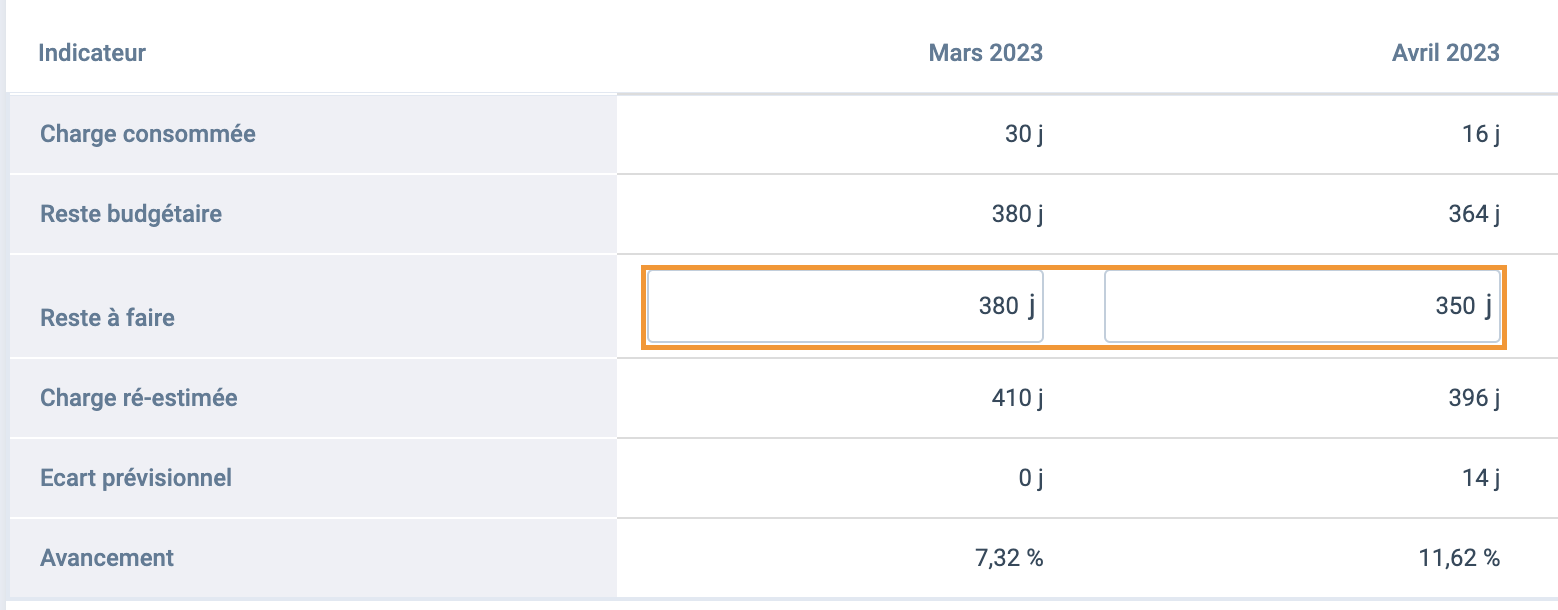
Task: Click the Mars 2023 column header
Action: coord(986,53)
